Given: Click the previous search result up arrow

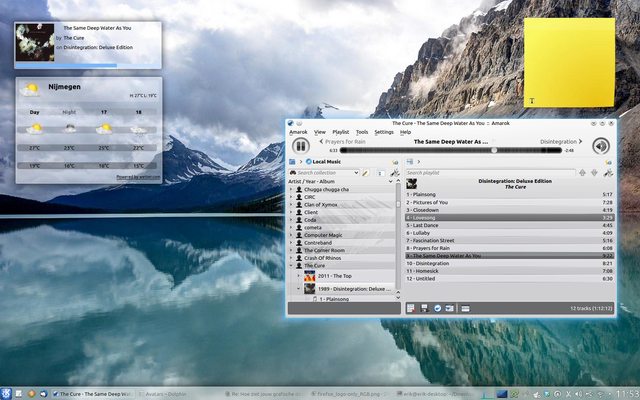Looking at the screenshot, I should coord(582,173).
